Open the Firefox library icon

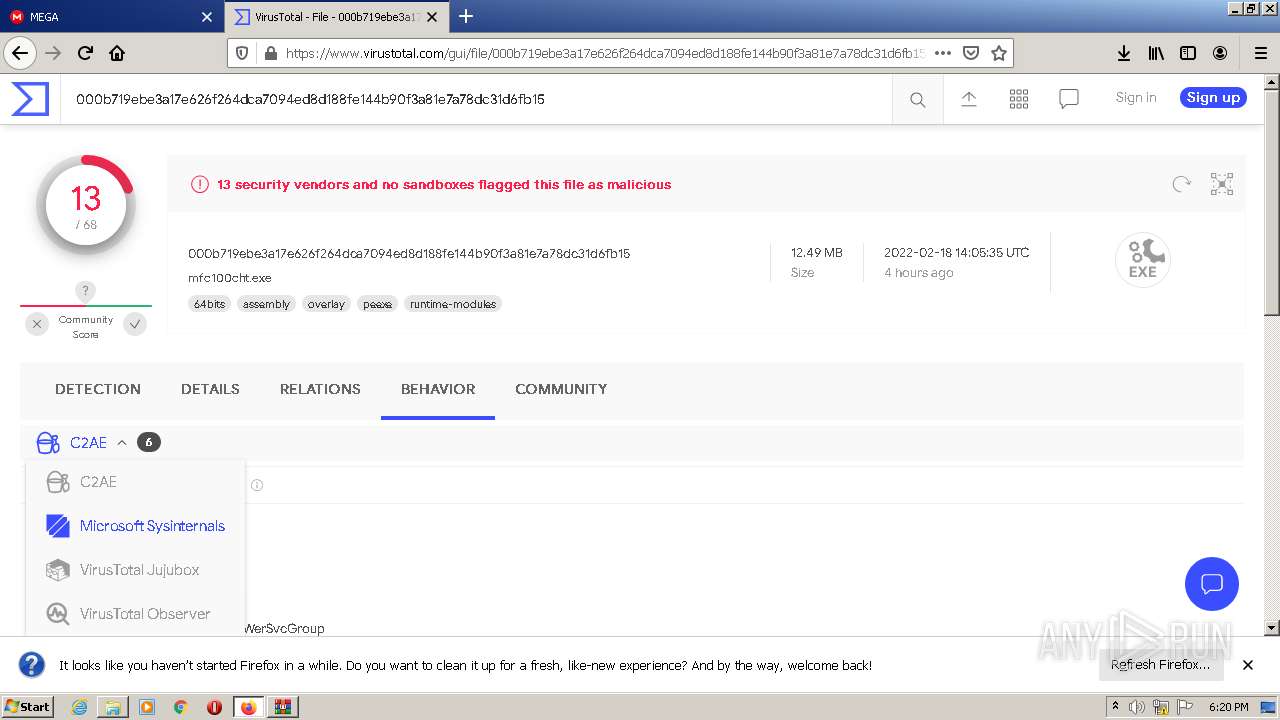coord(1156,53)
